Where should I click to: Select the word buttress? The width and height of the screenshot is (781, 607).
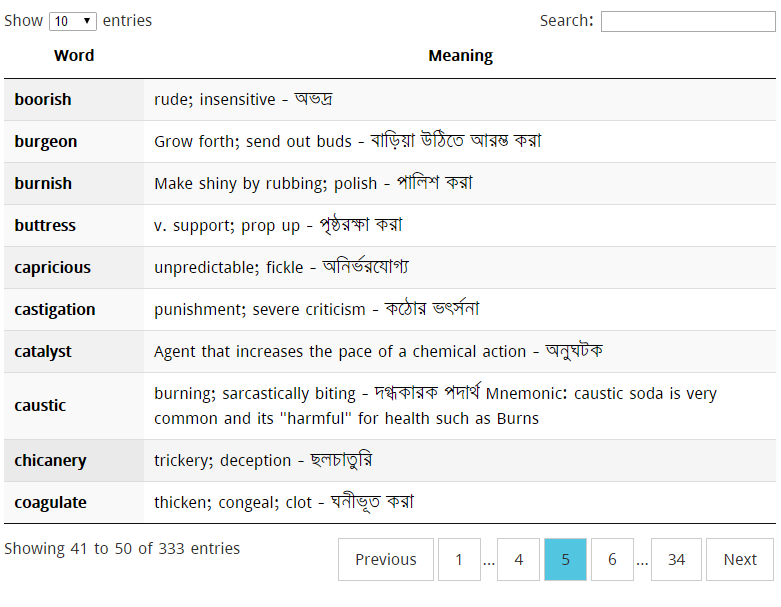pos(45,225)
